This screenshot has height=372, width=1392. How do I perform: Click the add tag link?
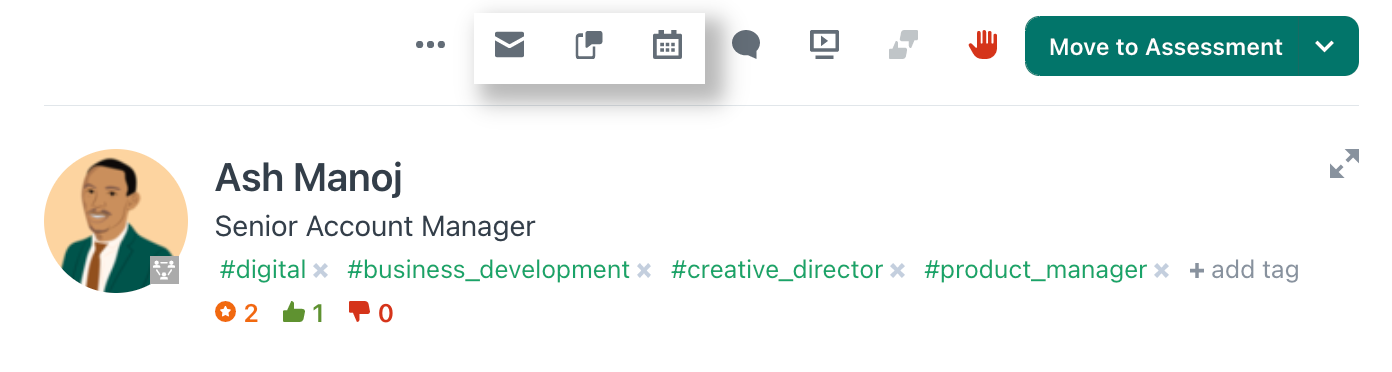pyautogui.click(x=1244, y=270)
